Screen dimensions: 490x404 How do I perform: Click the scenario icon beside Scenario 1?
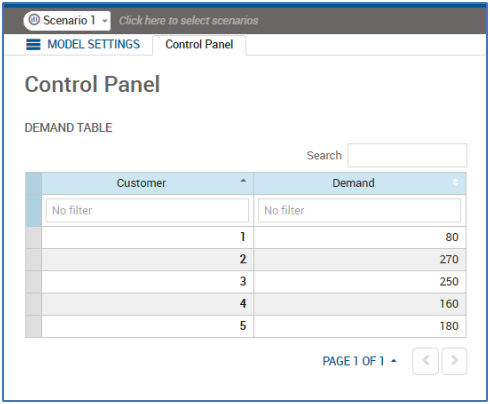(34, 20)
